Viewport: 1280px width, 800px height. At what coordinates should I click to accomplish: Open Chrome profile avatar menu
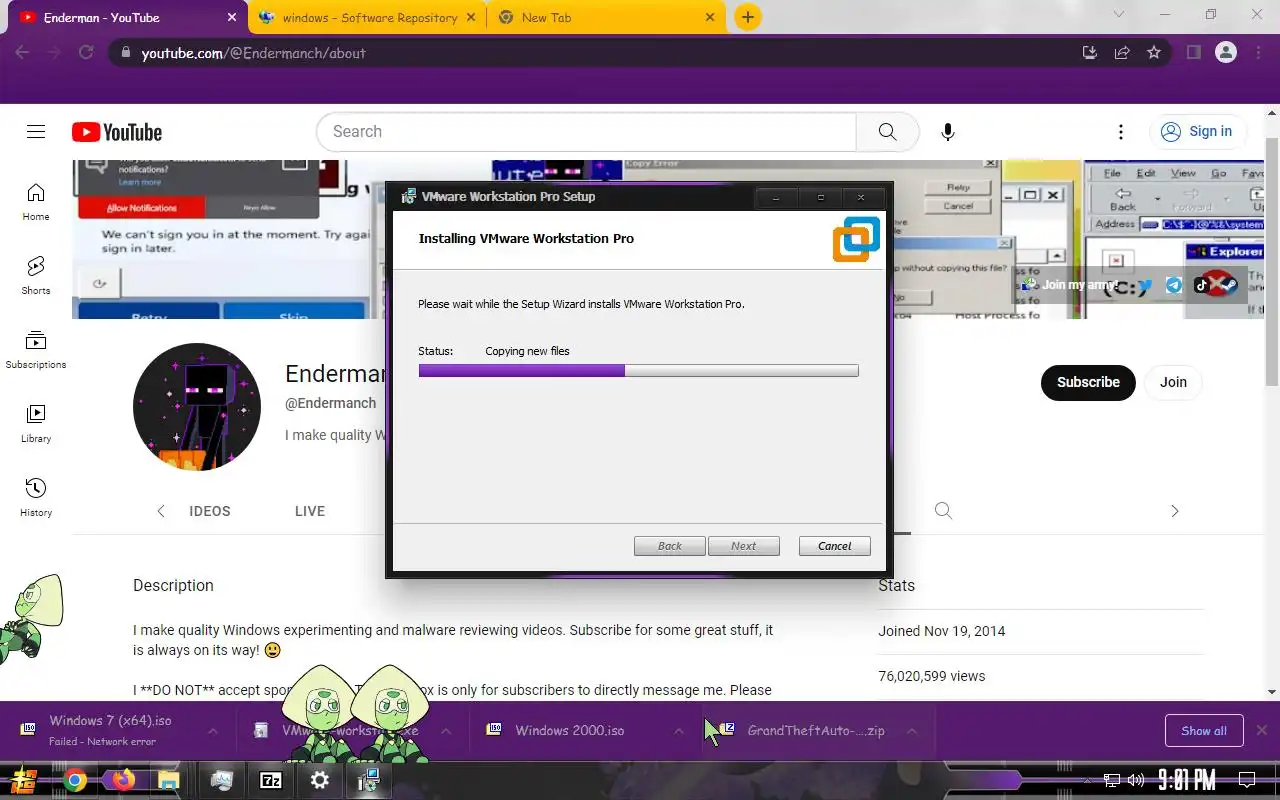(x=1226, y=53)
